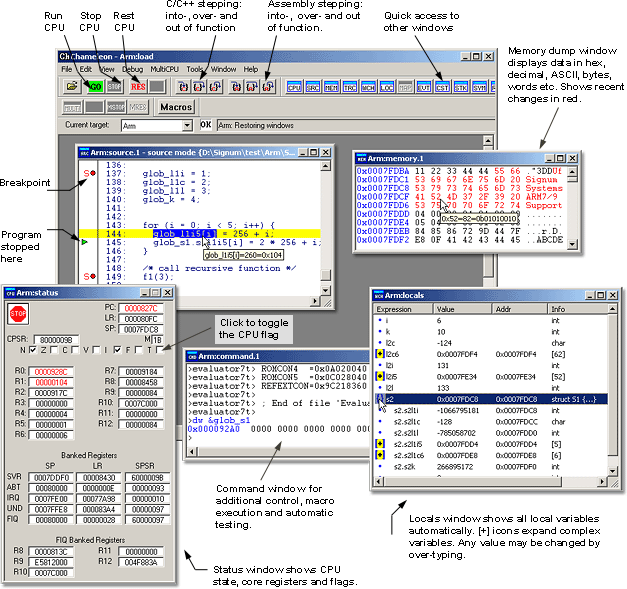
Task: Reset the CPU with the red RES button
Action: [x=138, y=86]
